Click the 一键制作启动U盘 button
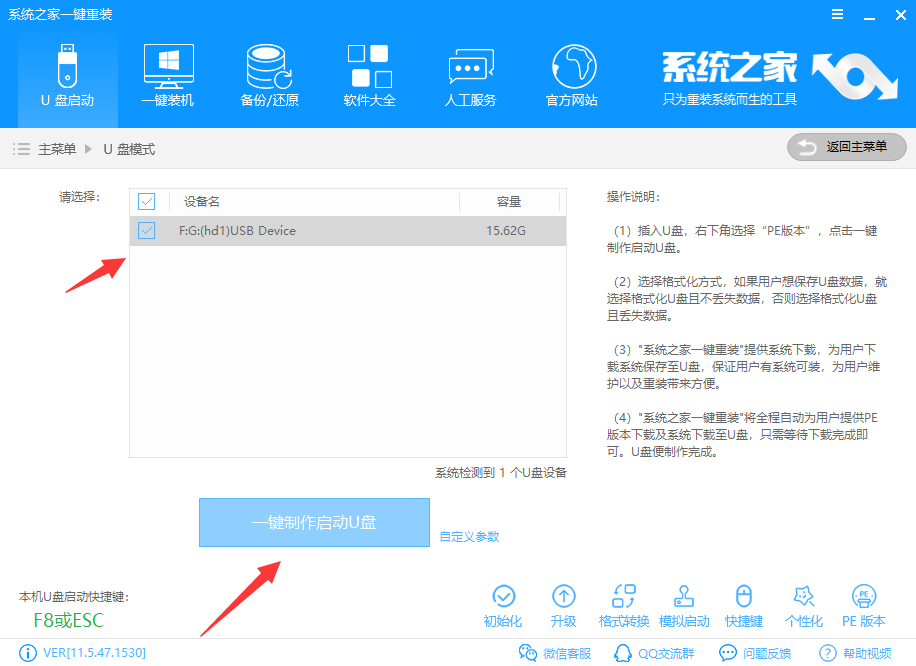 point(314,523)
